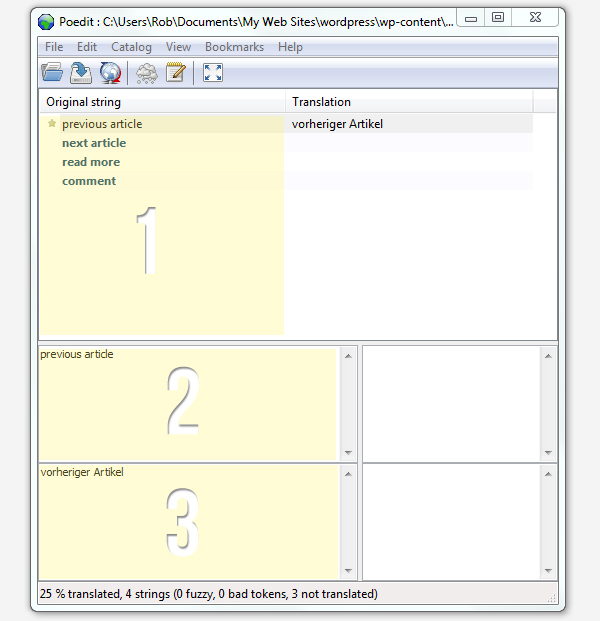
Task: Click the down arrow of translation editor scrollbar
Action: 349,571
